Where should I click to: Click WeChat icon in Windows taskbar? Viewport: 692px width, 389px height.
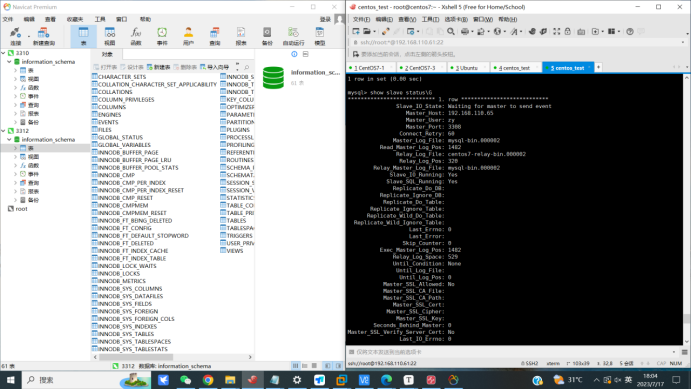click(x=185, y=380)
